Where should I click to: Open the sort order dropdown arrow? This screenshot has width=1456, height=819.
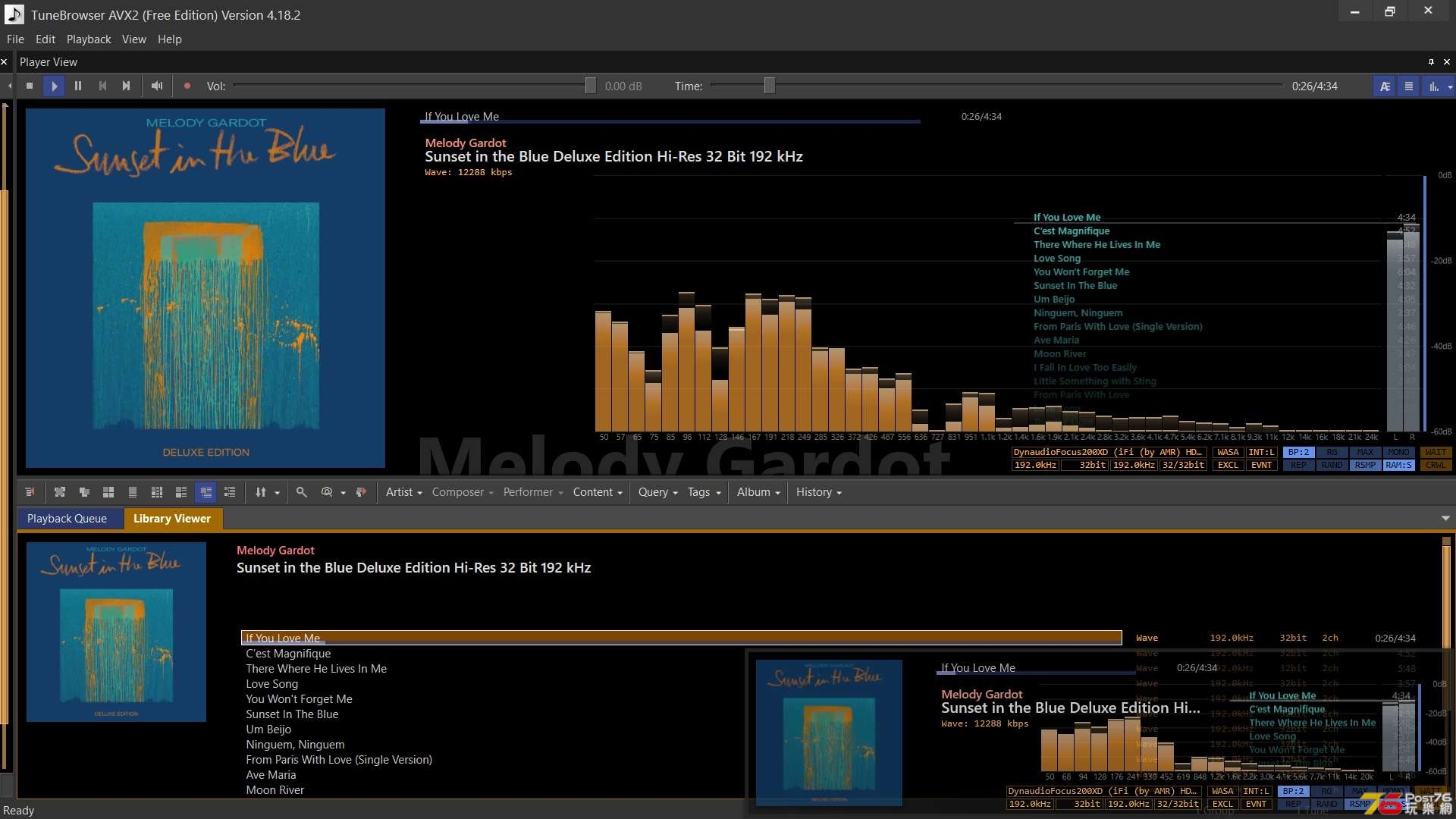click(278, 493)
